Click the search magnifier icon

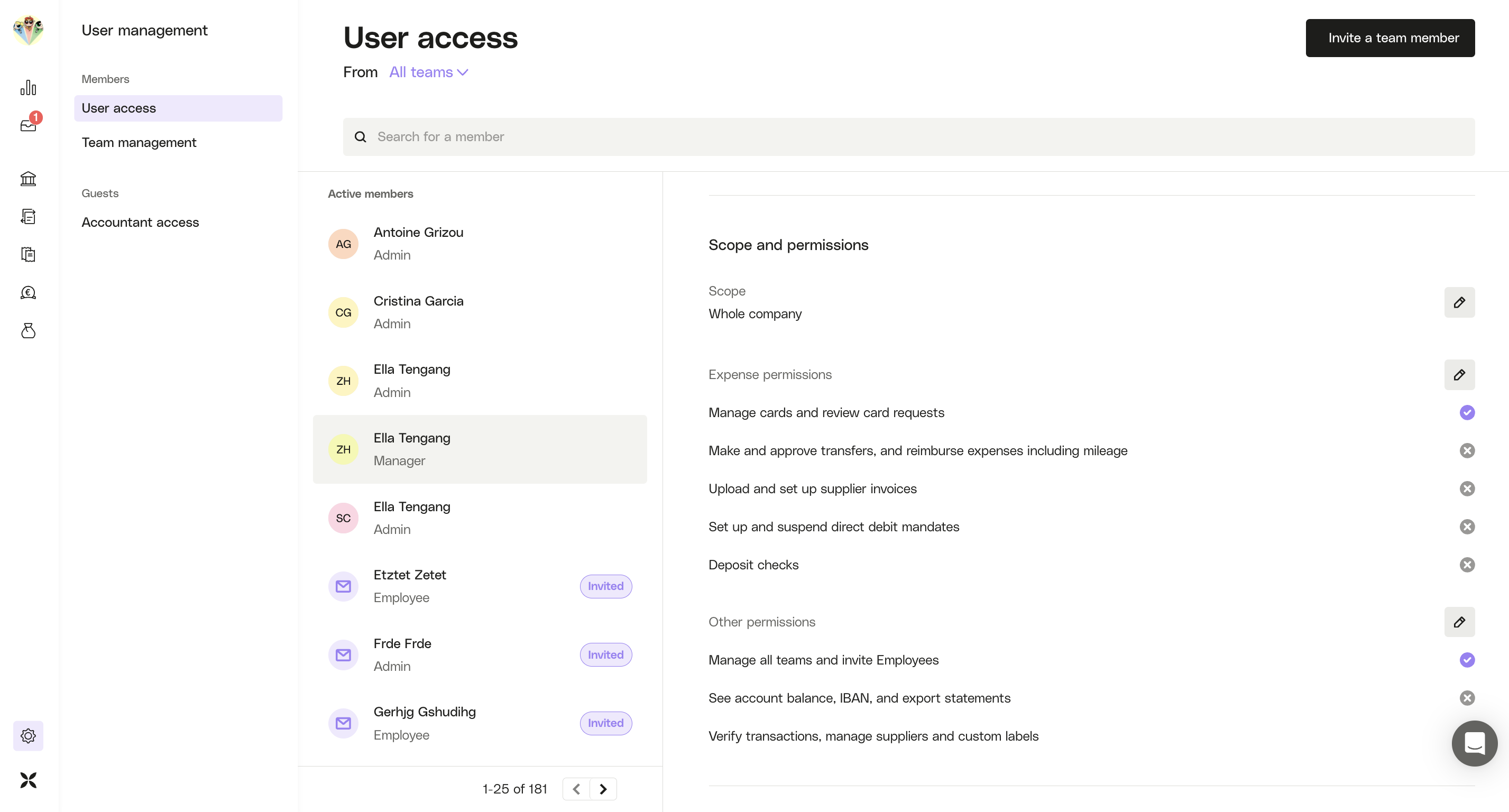(360, 136)
